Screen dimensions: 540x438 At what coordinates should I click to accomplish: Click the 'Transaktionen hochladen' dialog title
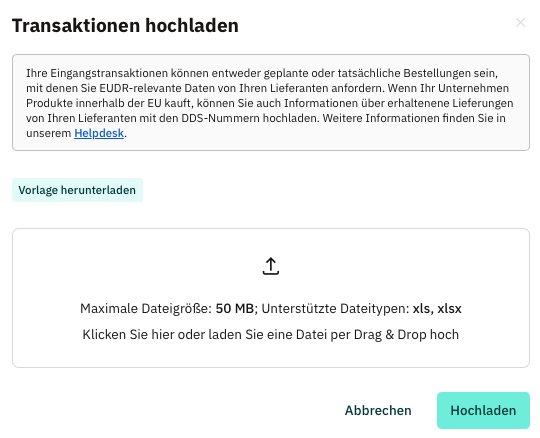pyautogui.click(x=125, y=26)
